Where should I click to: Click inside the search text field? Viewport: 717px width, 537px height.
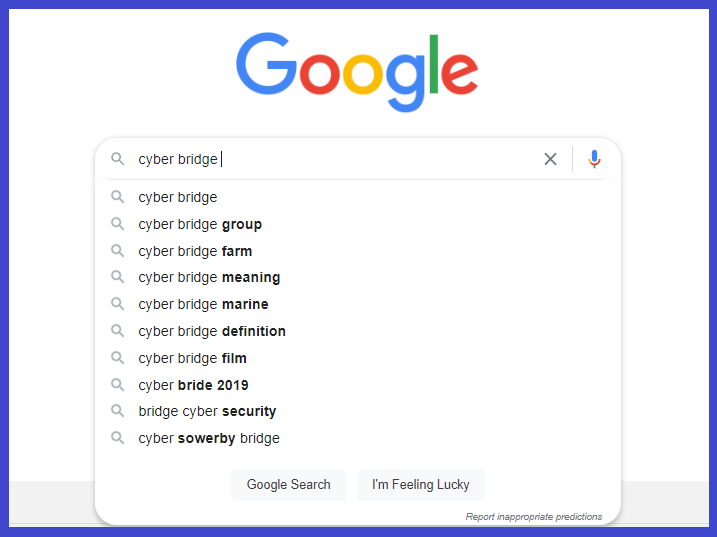pos(336,159)
